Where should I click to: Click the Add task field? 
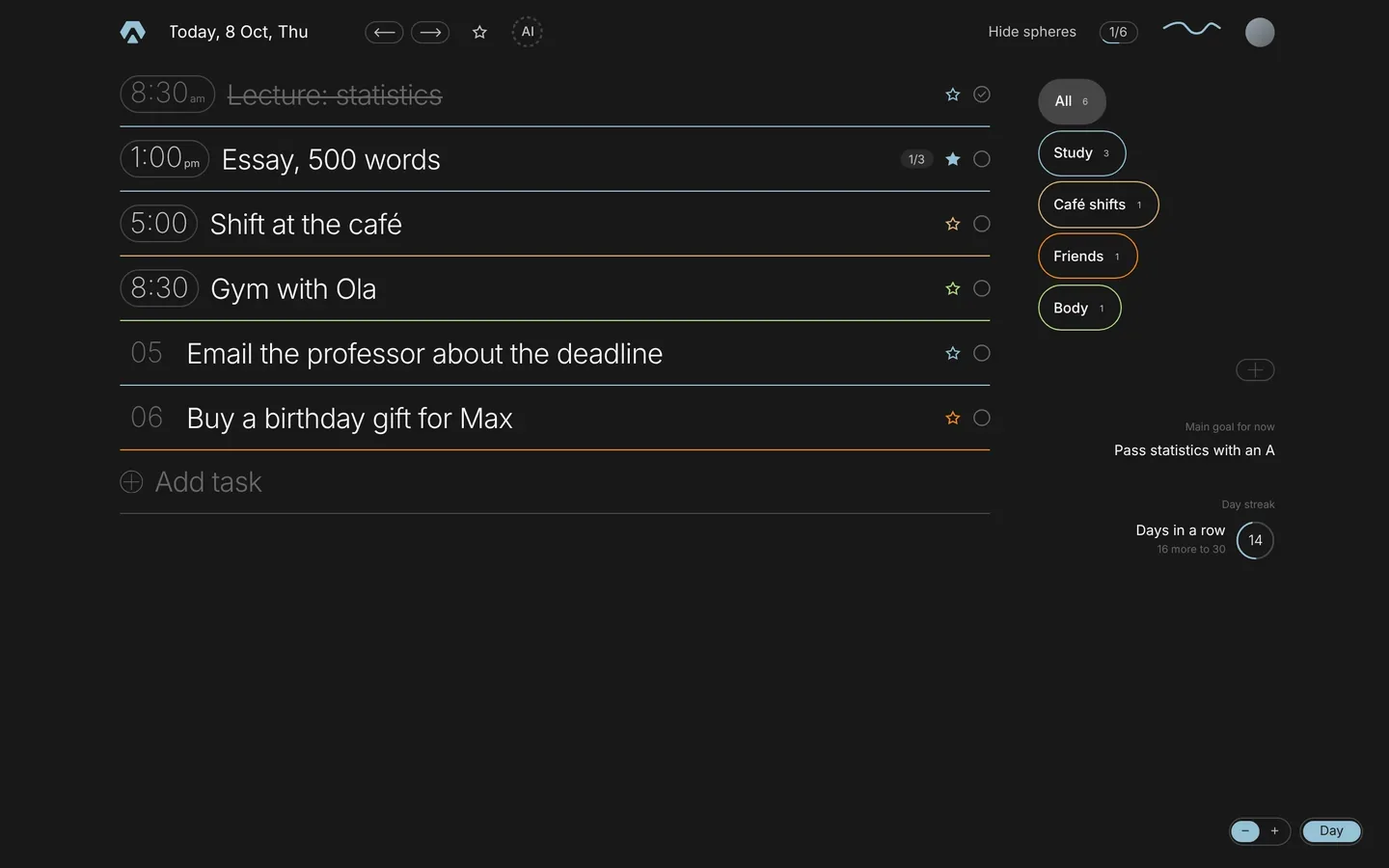click(555, 482)
